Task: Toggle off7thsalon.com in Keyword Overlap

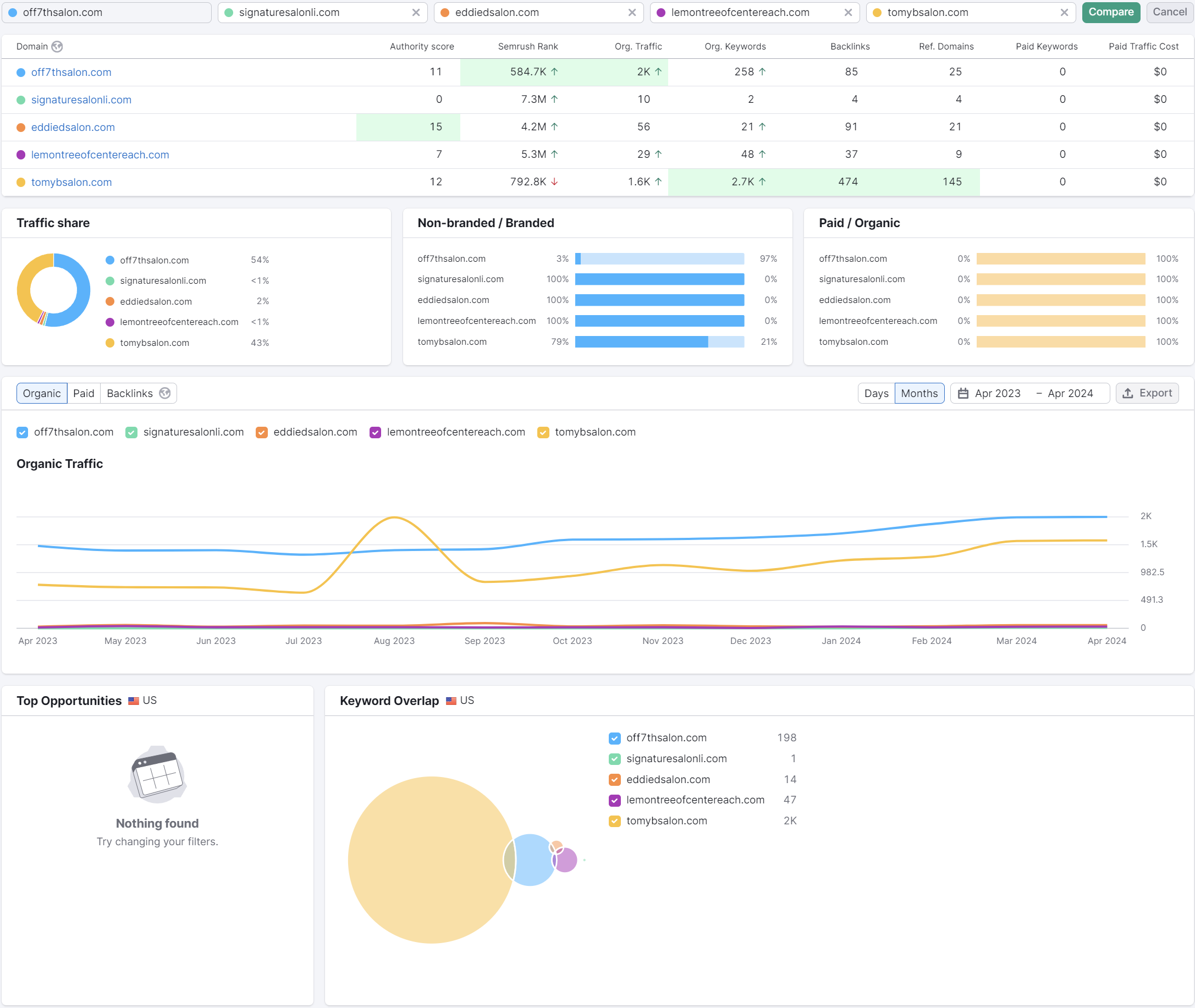Action: point(615,739)
